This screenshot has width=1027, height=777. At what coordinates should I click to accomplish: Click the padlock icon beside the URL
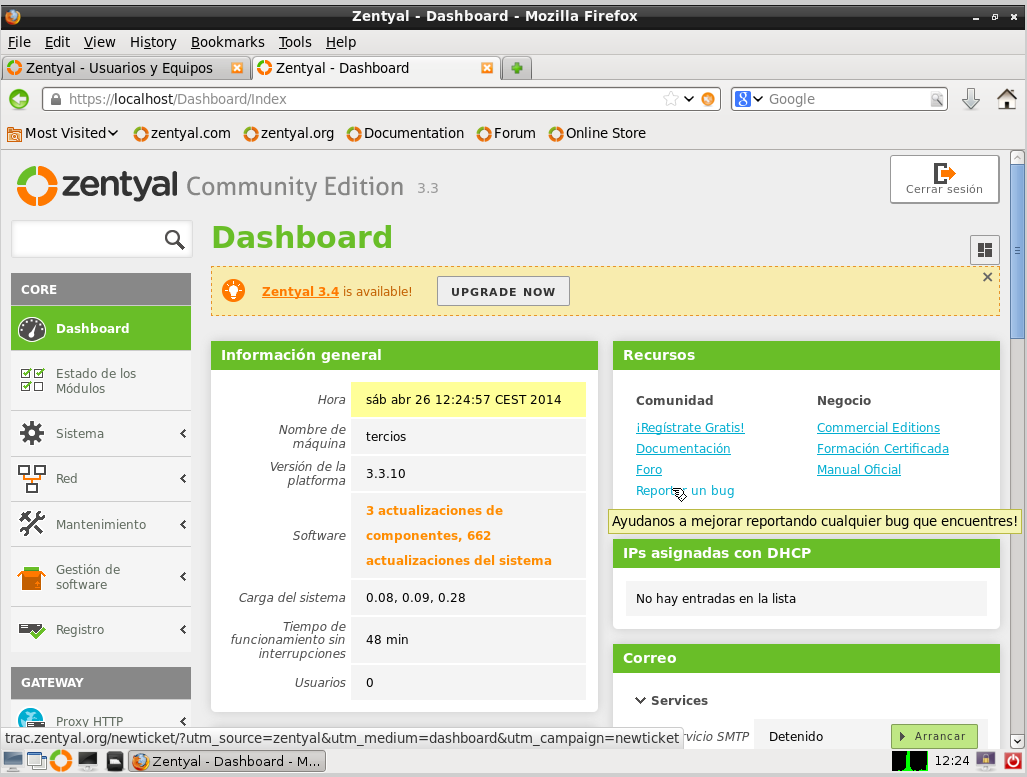56,99
